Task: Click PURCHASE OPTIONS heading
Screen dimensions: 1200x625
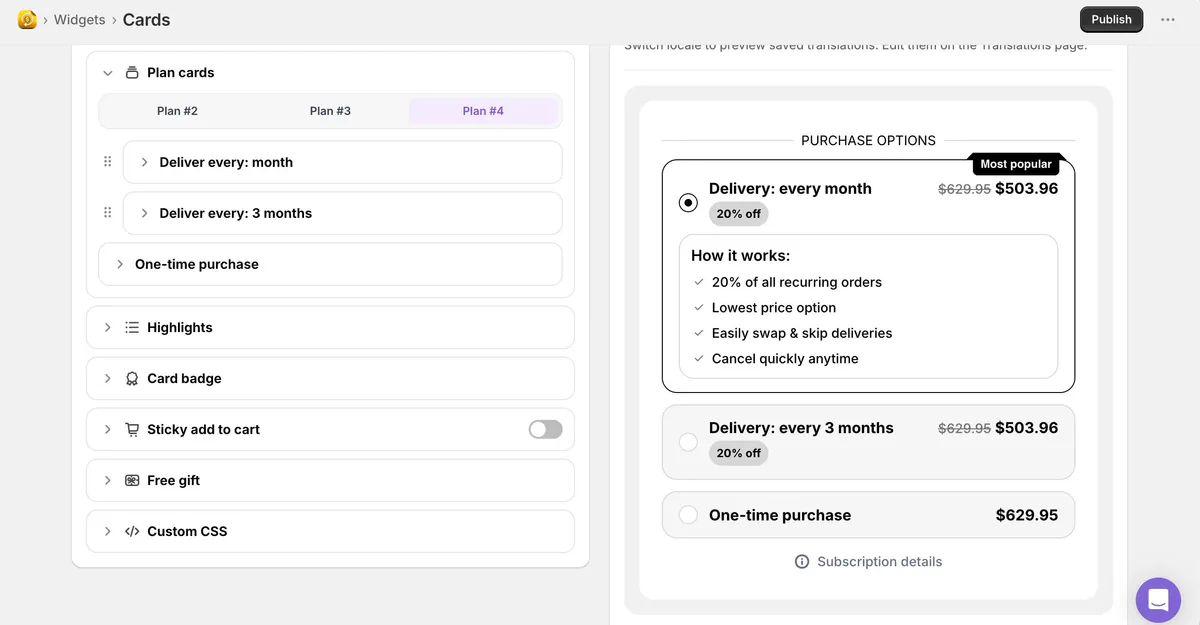Action: [x=868, y=140]
